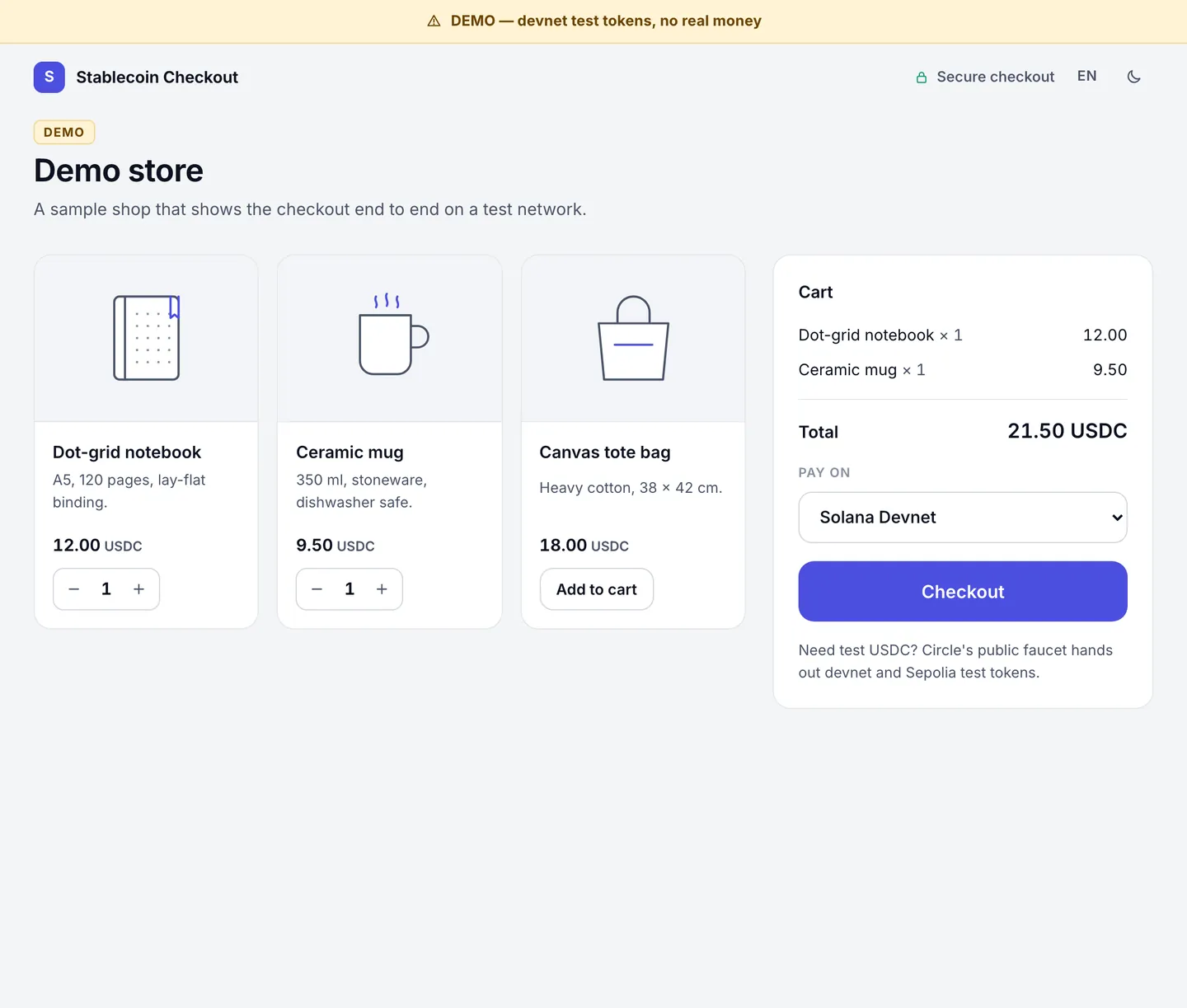This screenshot has height=1008, width=1187.
Task: Click the Canvas tote bag product title
Action: point(605,452)
